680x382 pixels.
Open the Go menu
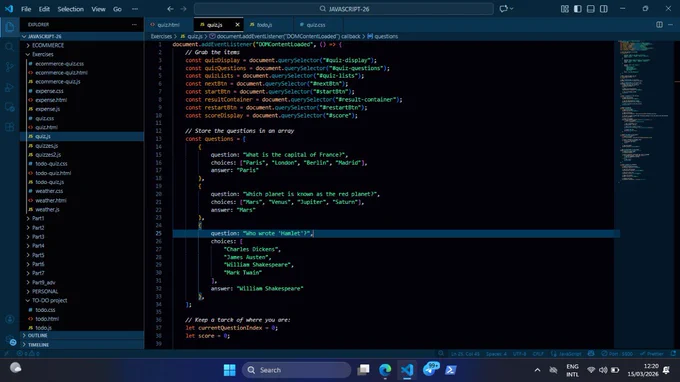click(x=117, y=9)
